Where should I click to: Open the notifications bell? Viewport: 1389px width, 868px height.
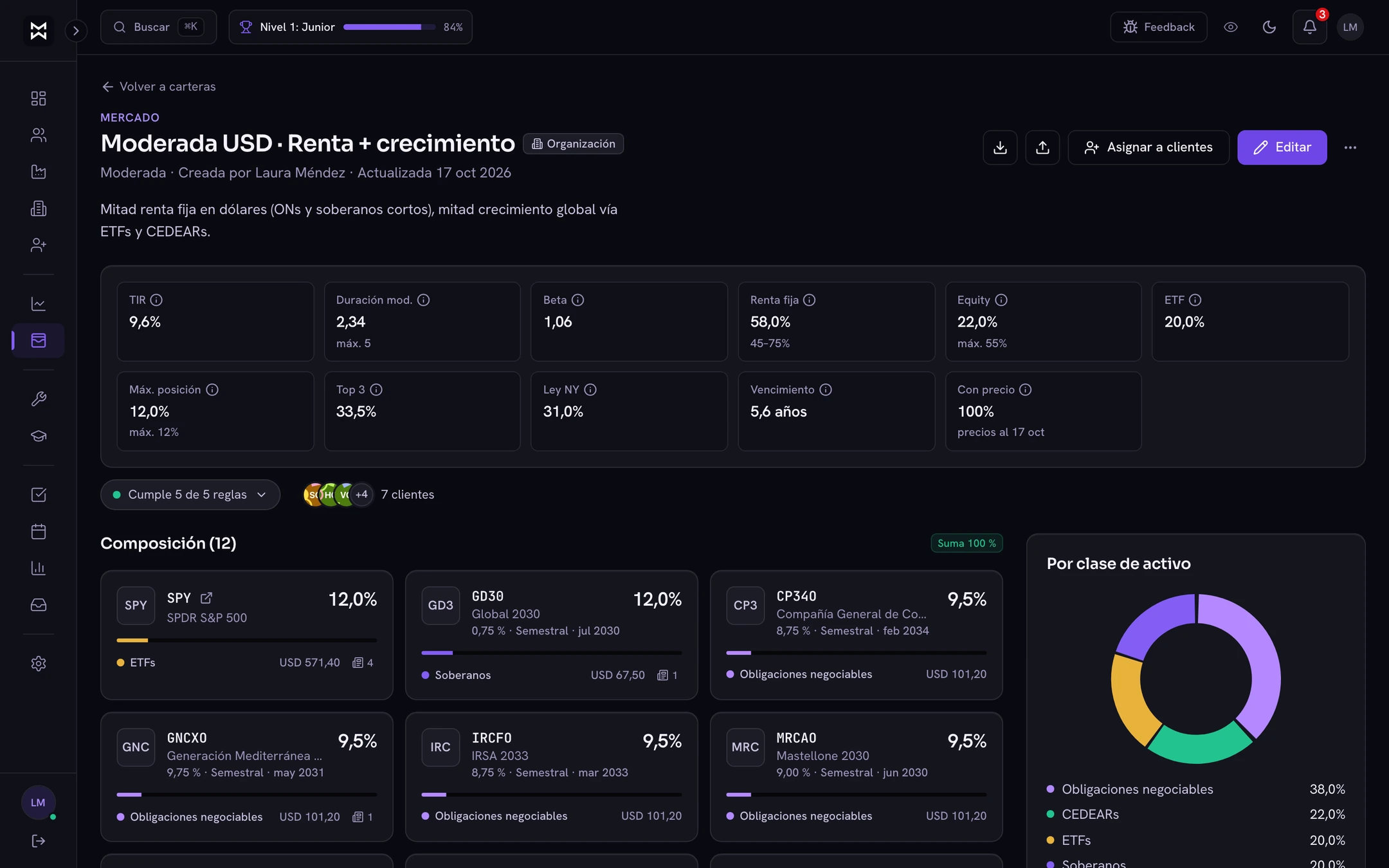point(1309,27)
